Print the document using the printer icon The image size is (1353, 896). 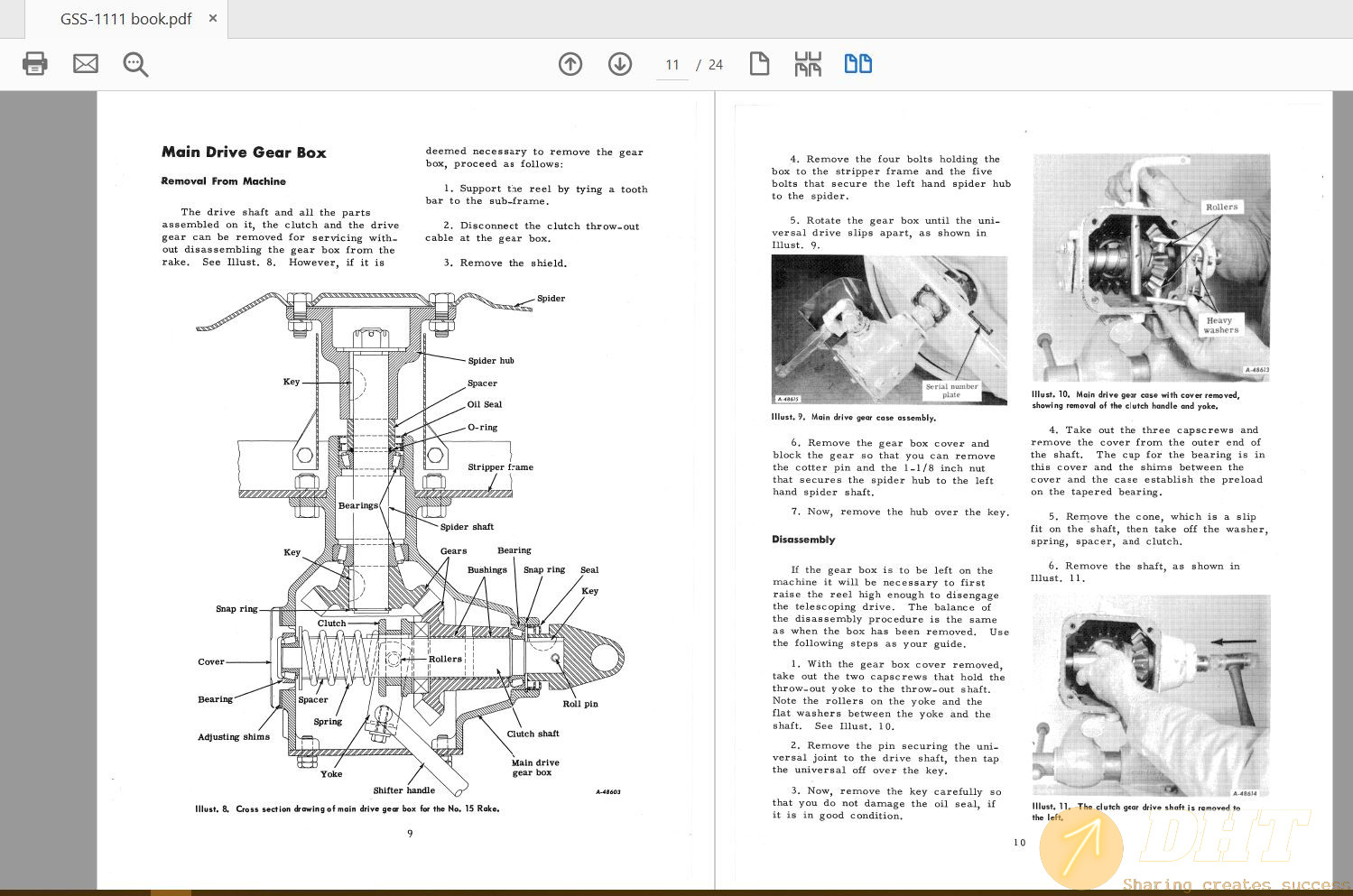[35, 64]
